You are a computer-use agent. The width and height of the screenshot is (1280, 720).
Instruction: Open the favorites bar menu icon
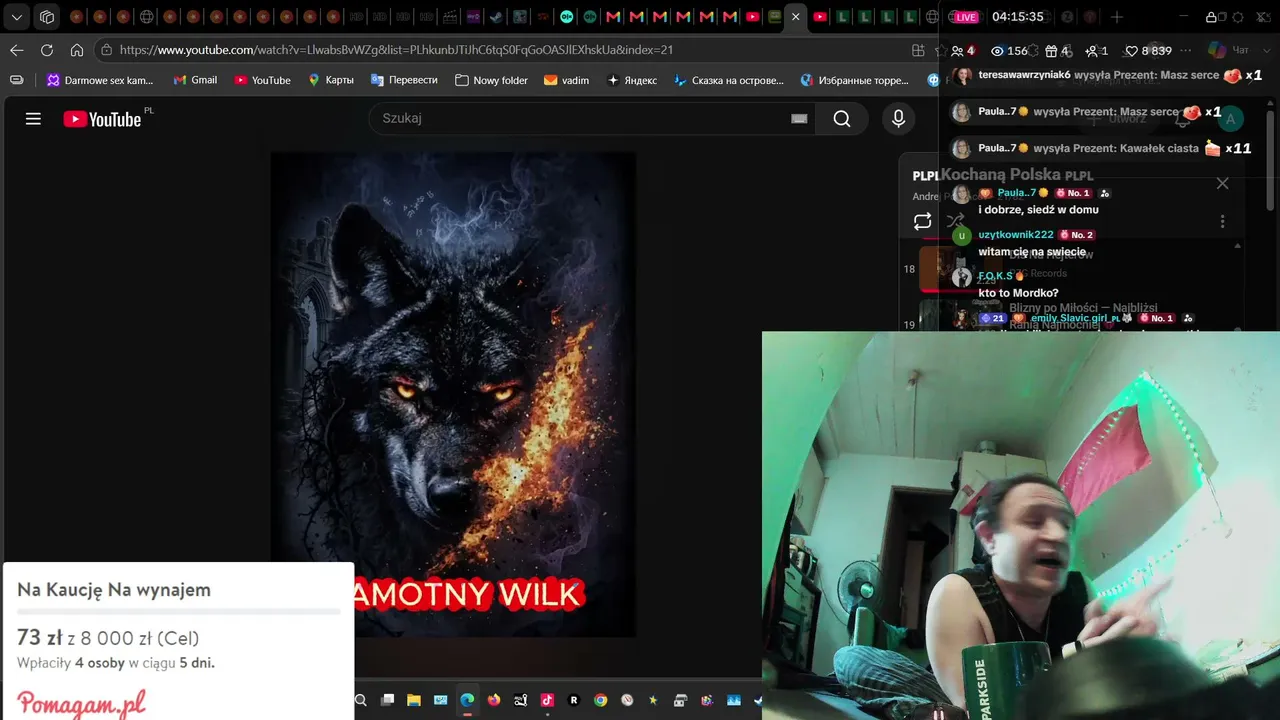click(17, 80)
